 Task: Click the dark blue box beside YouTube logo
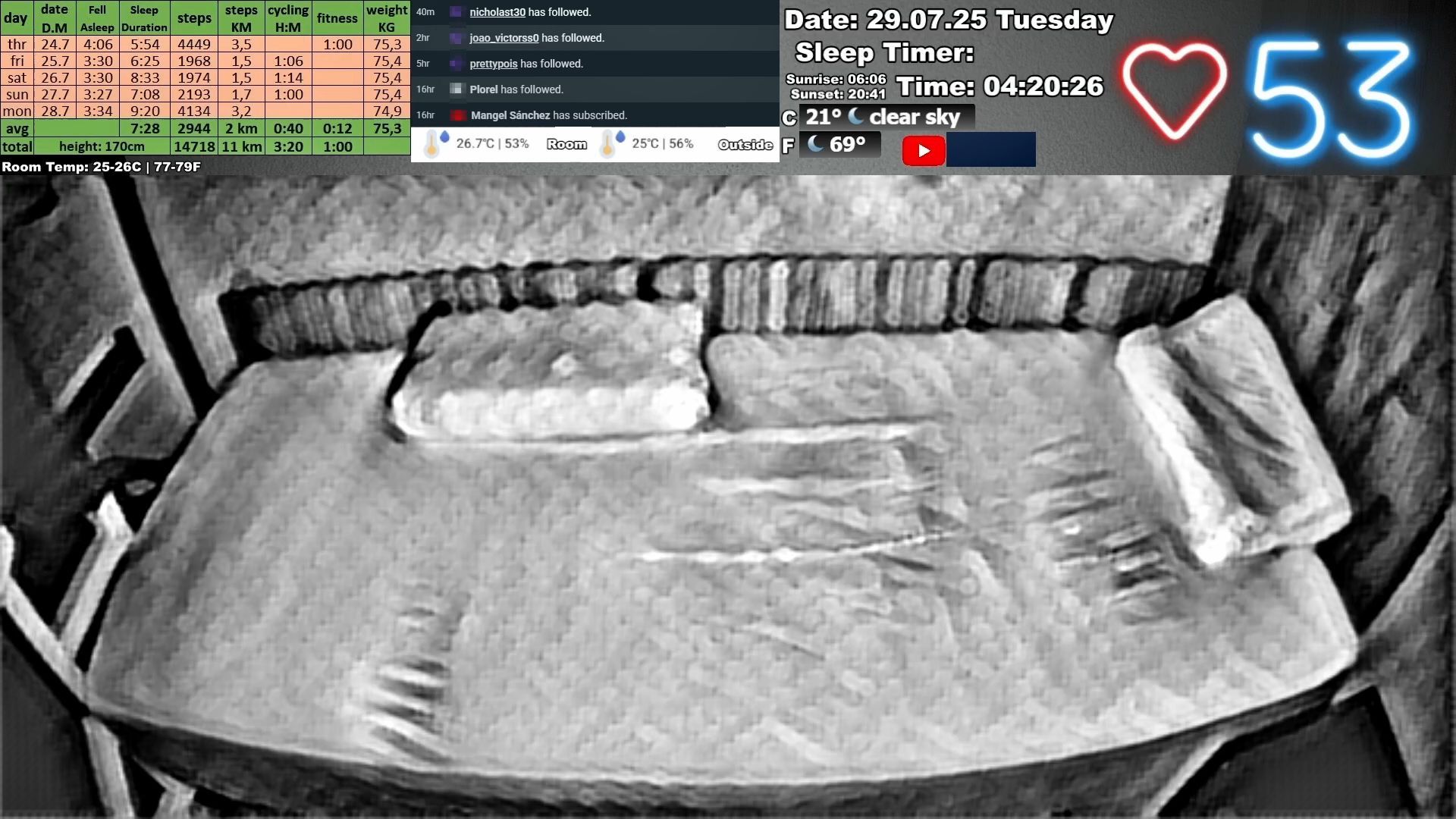pos(991,149)
